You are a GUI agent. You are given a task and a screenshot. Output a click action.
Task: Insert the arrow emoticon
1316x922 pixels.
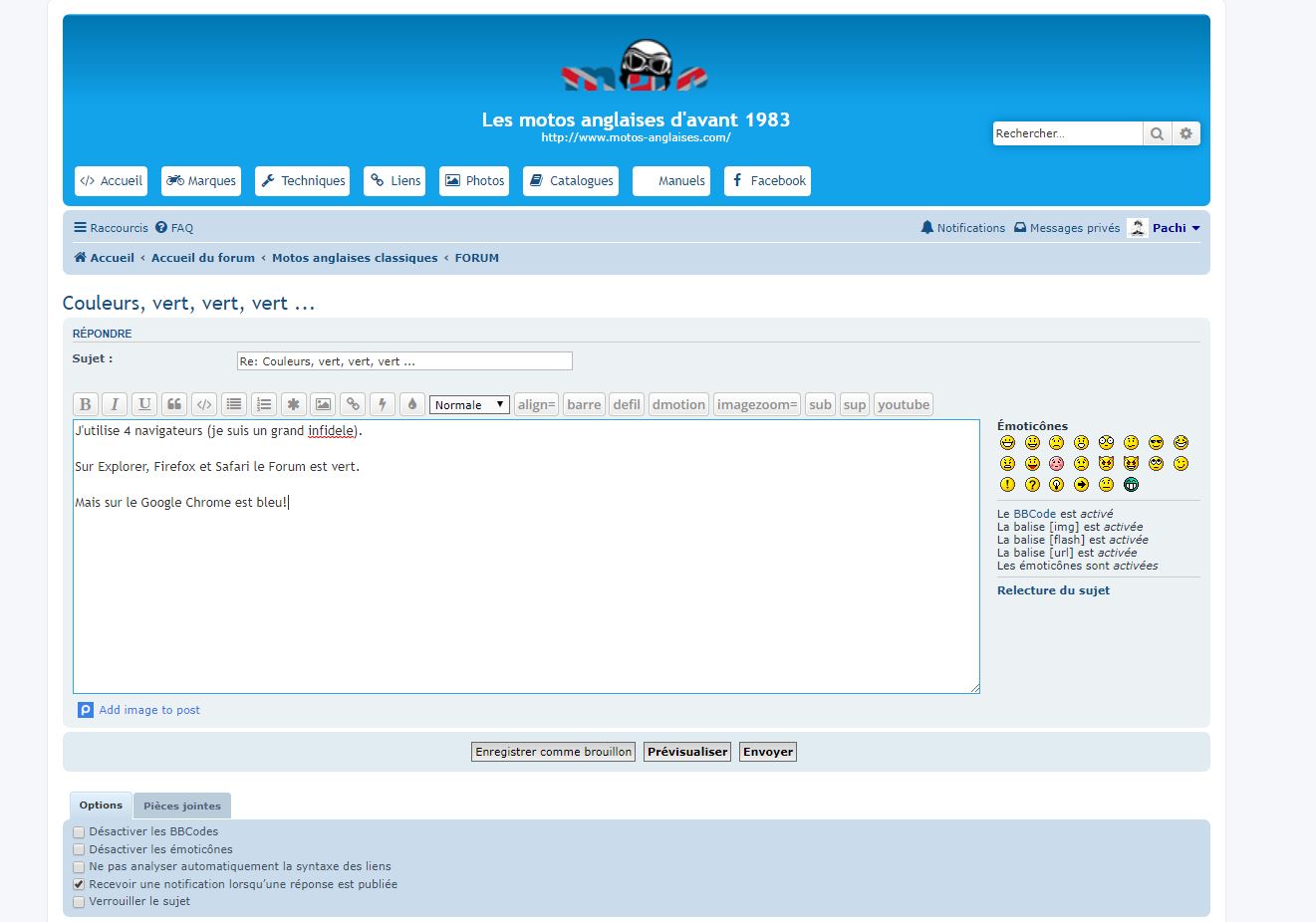coord(1082,484)
